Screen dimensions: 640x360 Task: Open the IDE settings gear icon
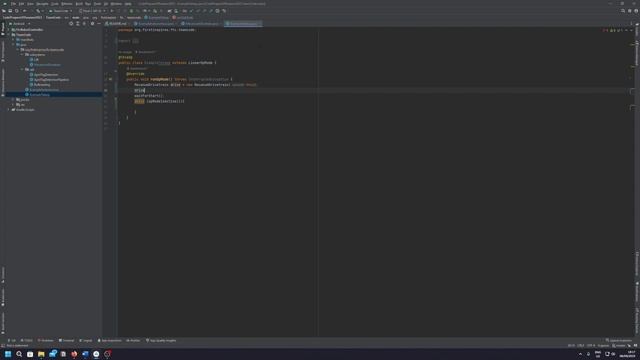[629, 11]
